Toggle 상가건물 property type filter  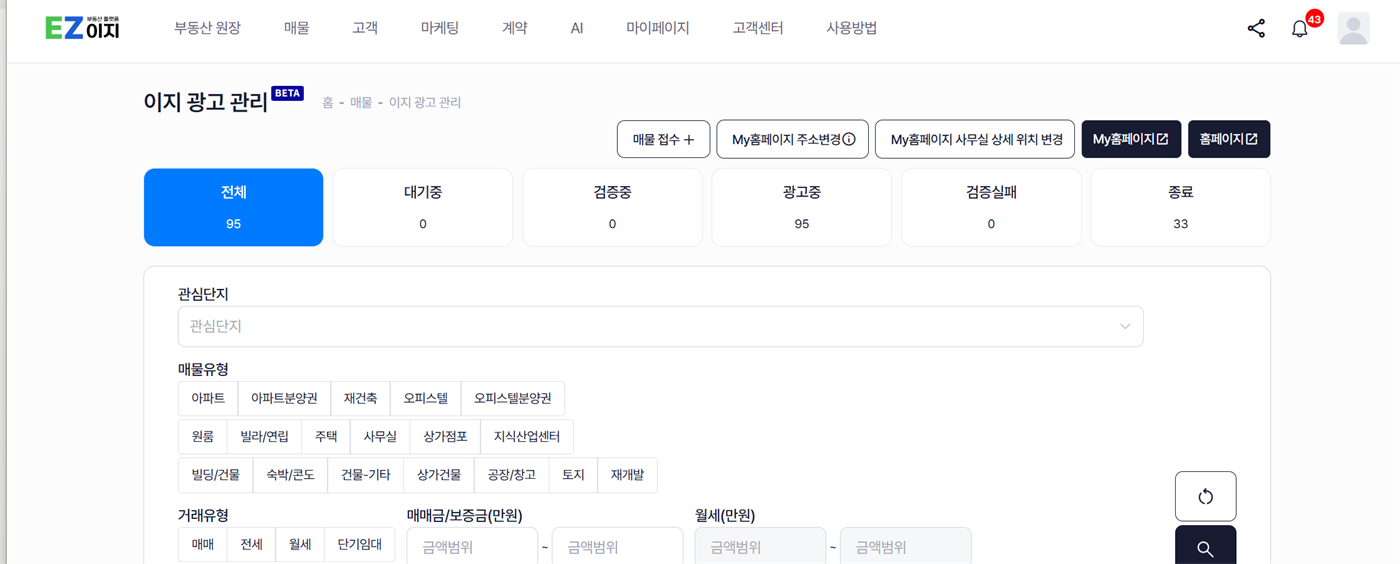[438, 475]
